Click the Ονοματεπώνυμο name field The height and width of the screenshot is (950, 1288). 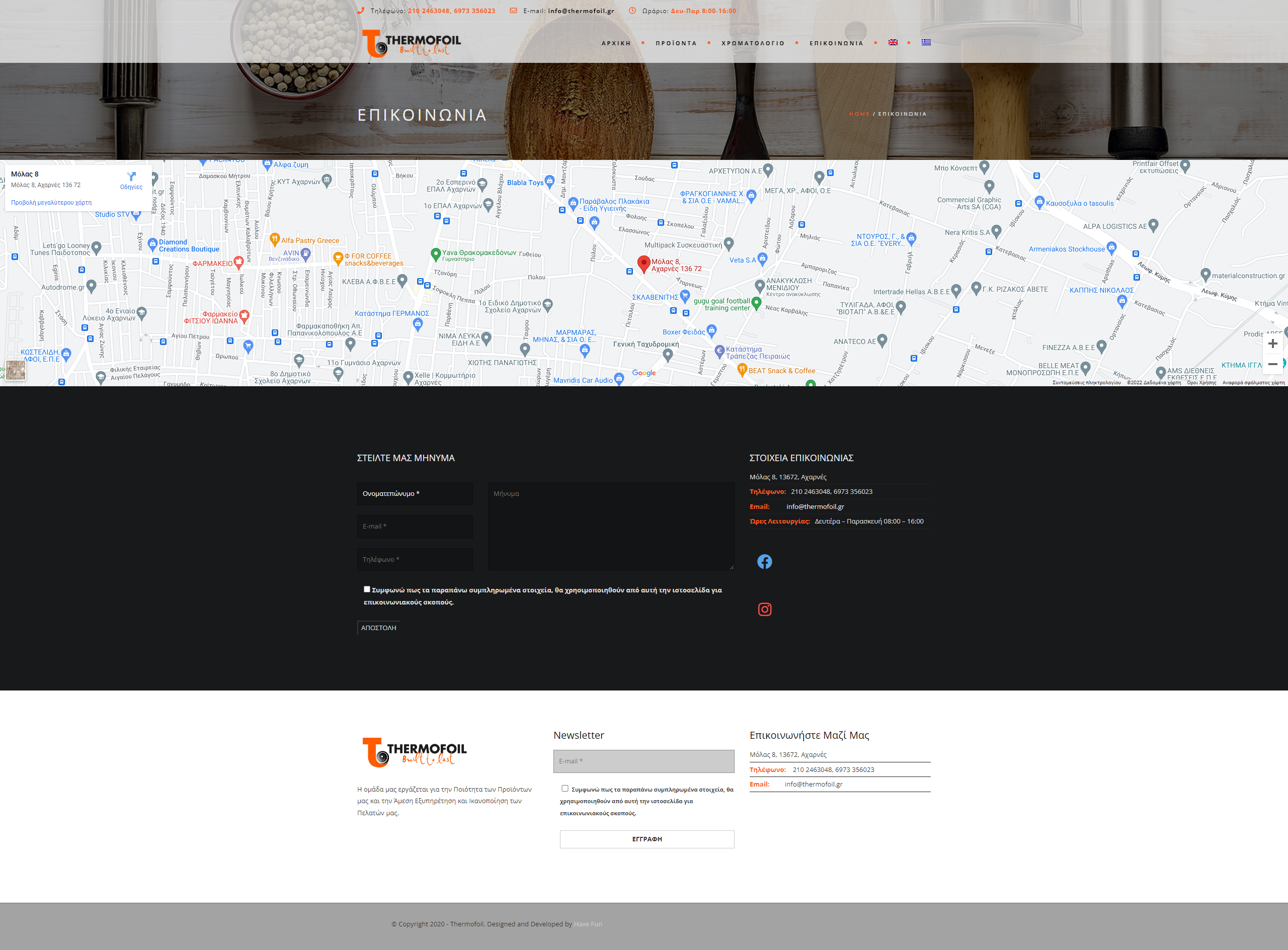click(415, 493)
